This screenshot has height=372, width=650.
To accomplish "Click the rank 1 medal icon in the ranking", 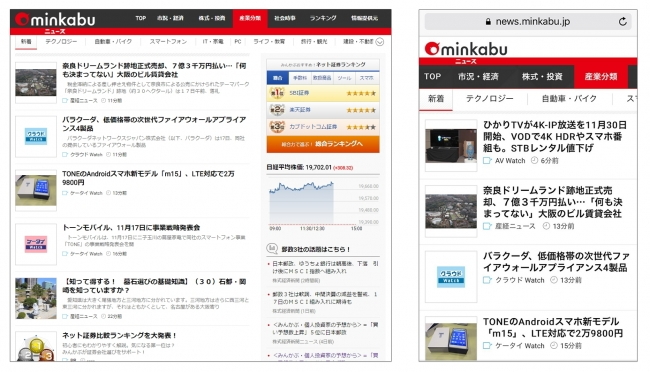I will pyautogui.click(x=276, y=93).
